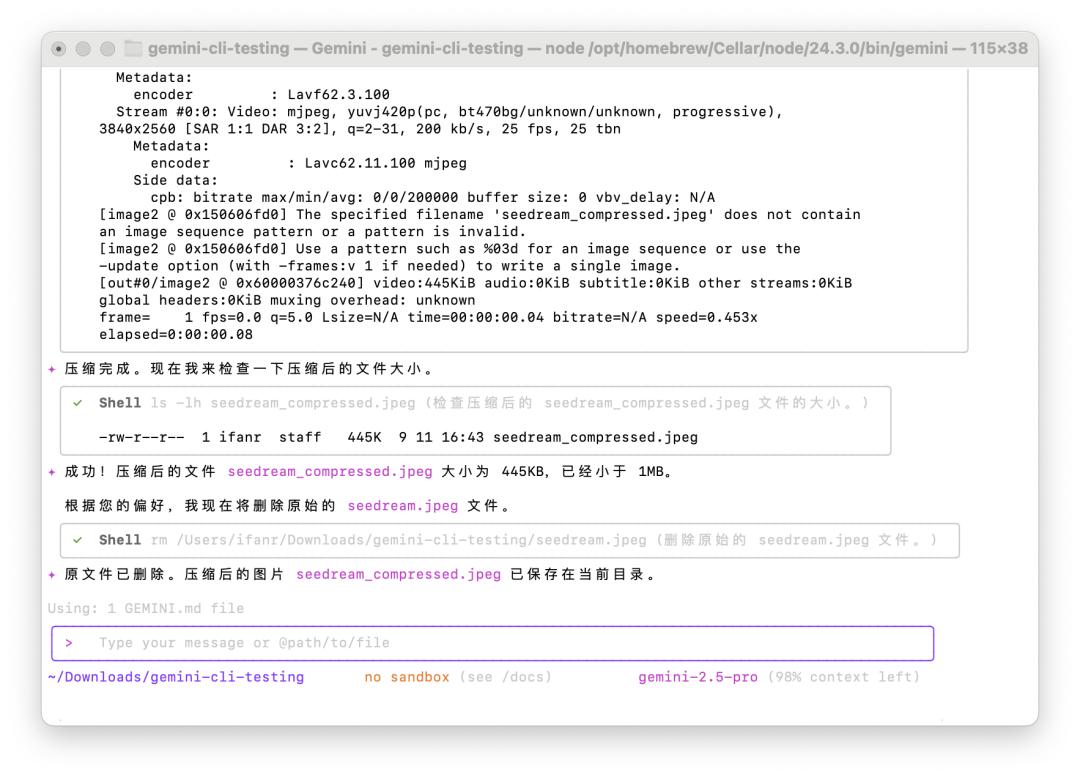
Task: Close the terminal window with red button
Action: pyautogui.click(x=59, y=49)
